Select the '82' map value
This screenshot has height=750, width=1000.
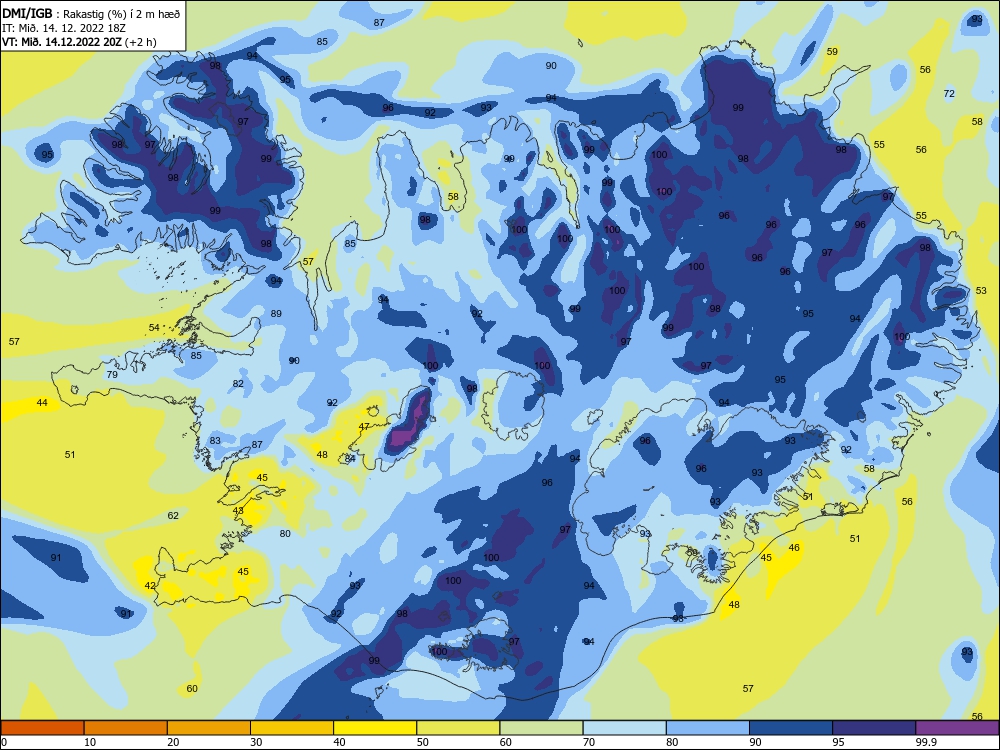coord(239,383)
